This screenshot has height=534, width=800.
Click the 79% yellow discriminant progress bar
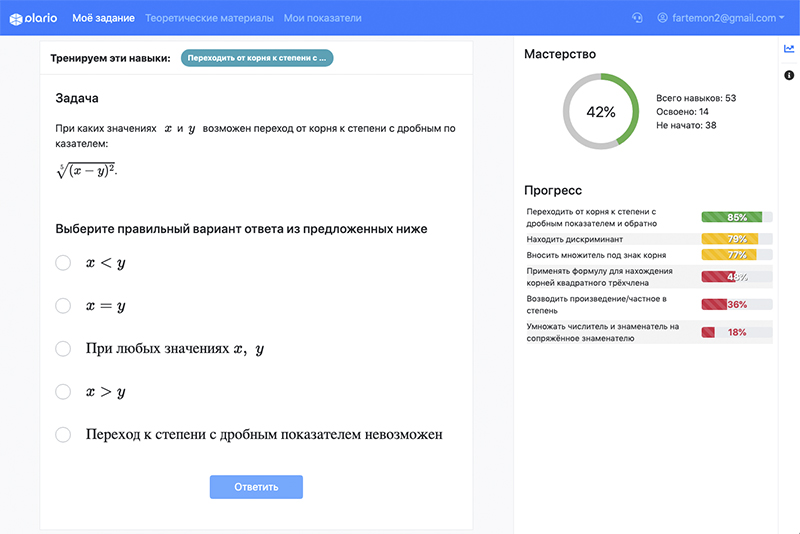(737, 239)
